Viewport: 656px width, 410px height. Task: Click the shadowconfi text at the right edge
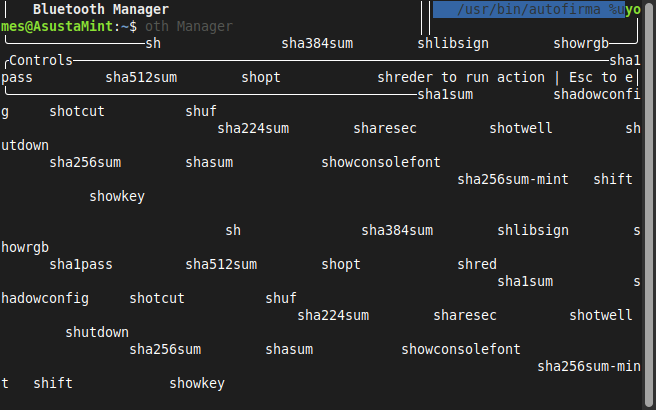coord(597,95)
